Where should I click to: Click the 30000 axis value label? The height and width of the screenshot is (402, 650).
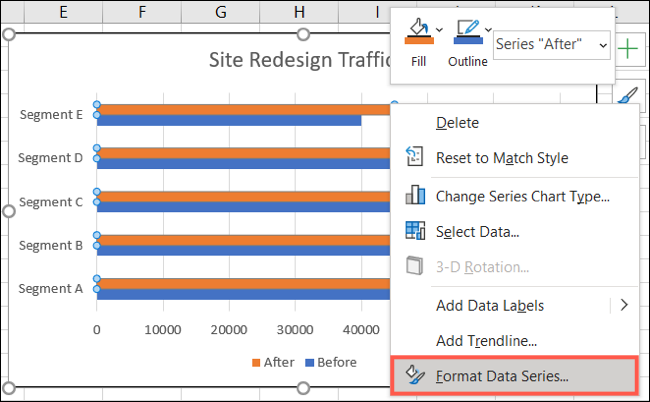pyautogui.click(x=295, y=330)
